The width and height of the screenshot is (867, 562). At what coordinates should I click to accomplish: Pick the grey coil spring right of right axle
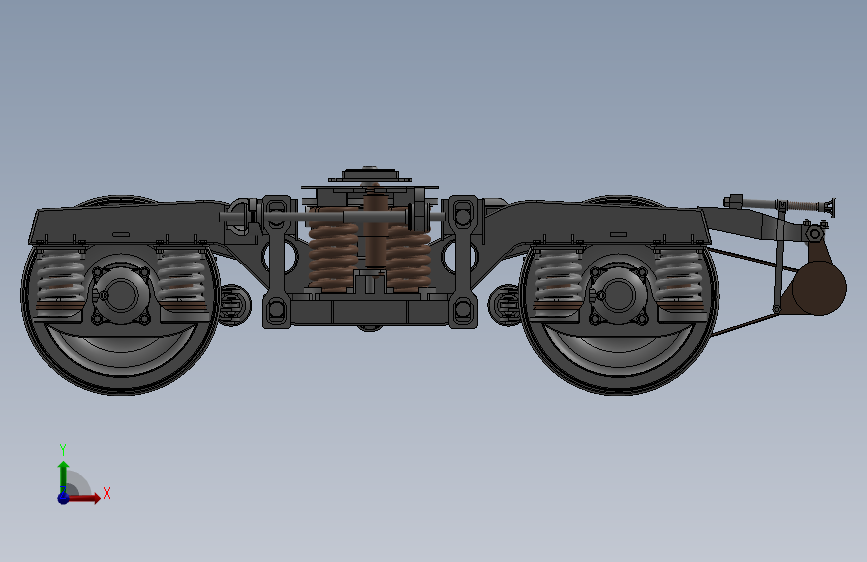point(680,281)
